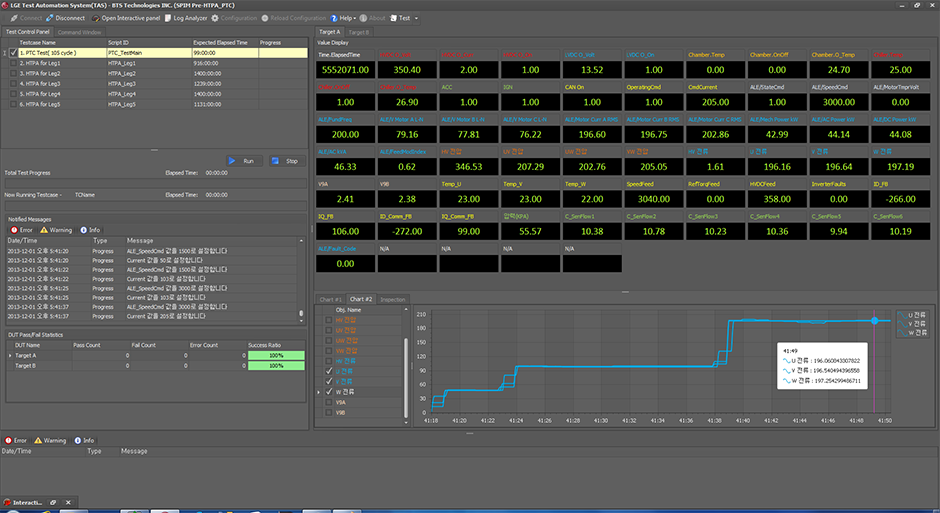Screen dimensions: 940x513
Task: Click Error filter icon in Notified Messages
Action: 14,230
